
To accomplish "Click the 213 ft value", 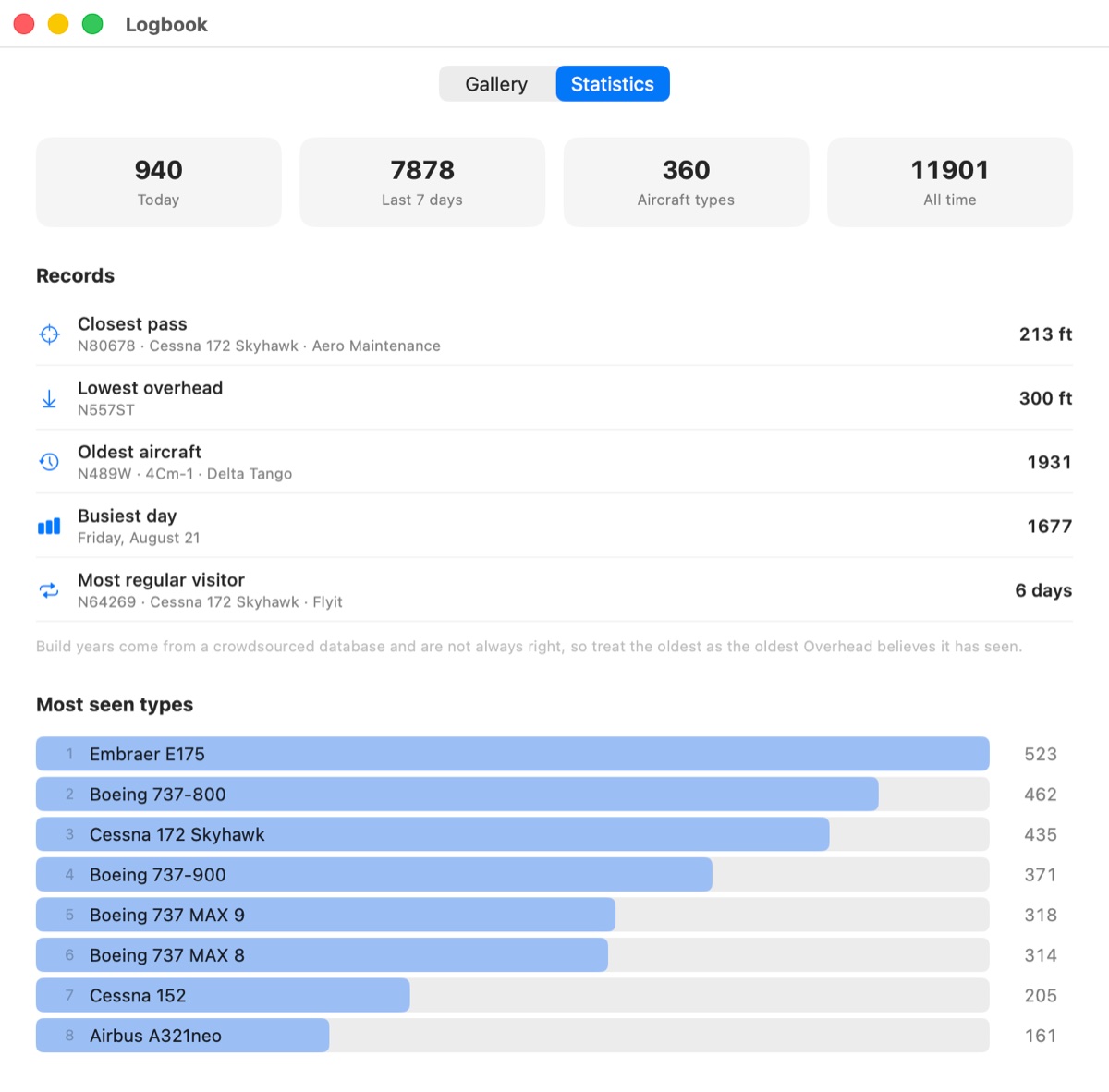I will [1045, 334].
